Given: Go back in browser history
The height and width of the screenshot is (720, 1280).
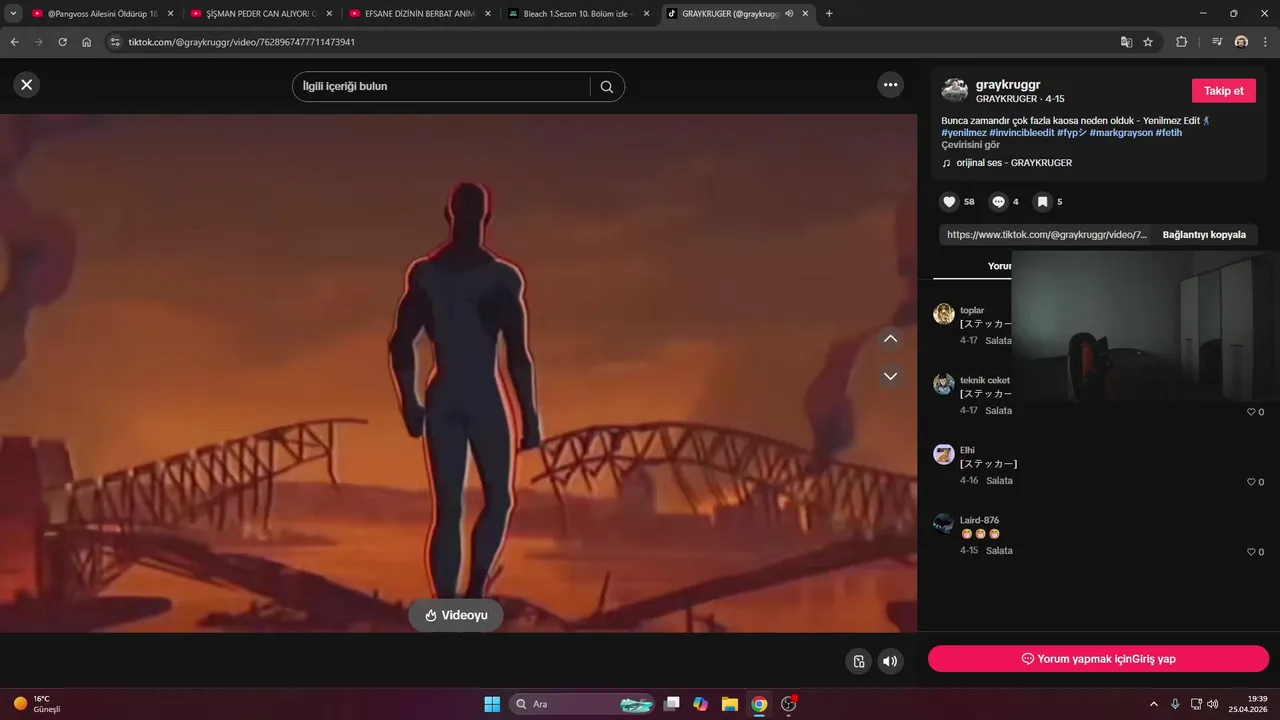Looking at the screenshot, I should 14,42.
